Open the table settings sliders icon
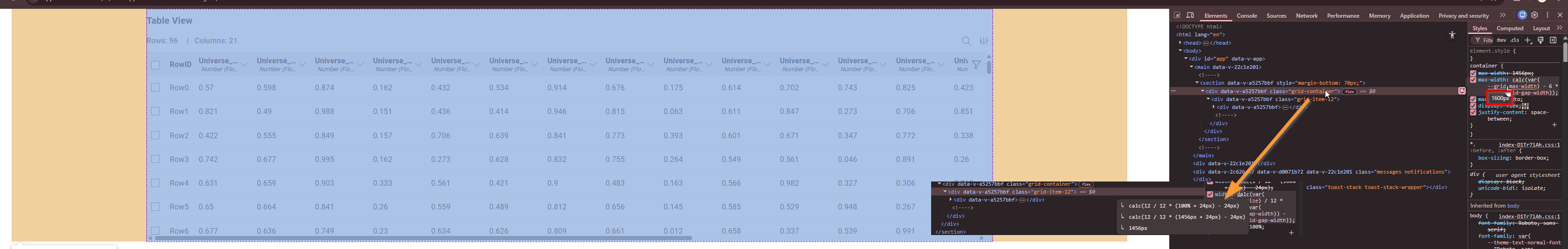 (984, 41)
